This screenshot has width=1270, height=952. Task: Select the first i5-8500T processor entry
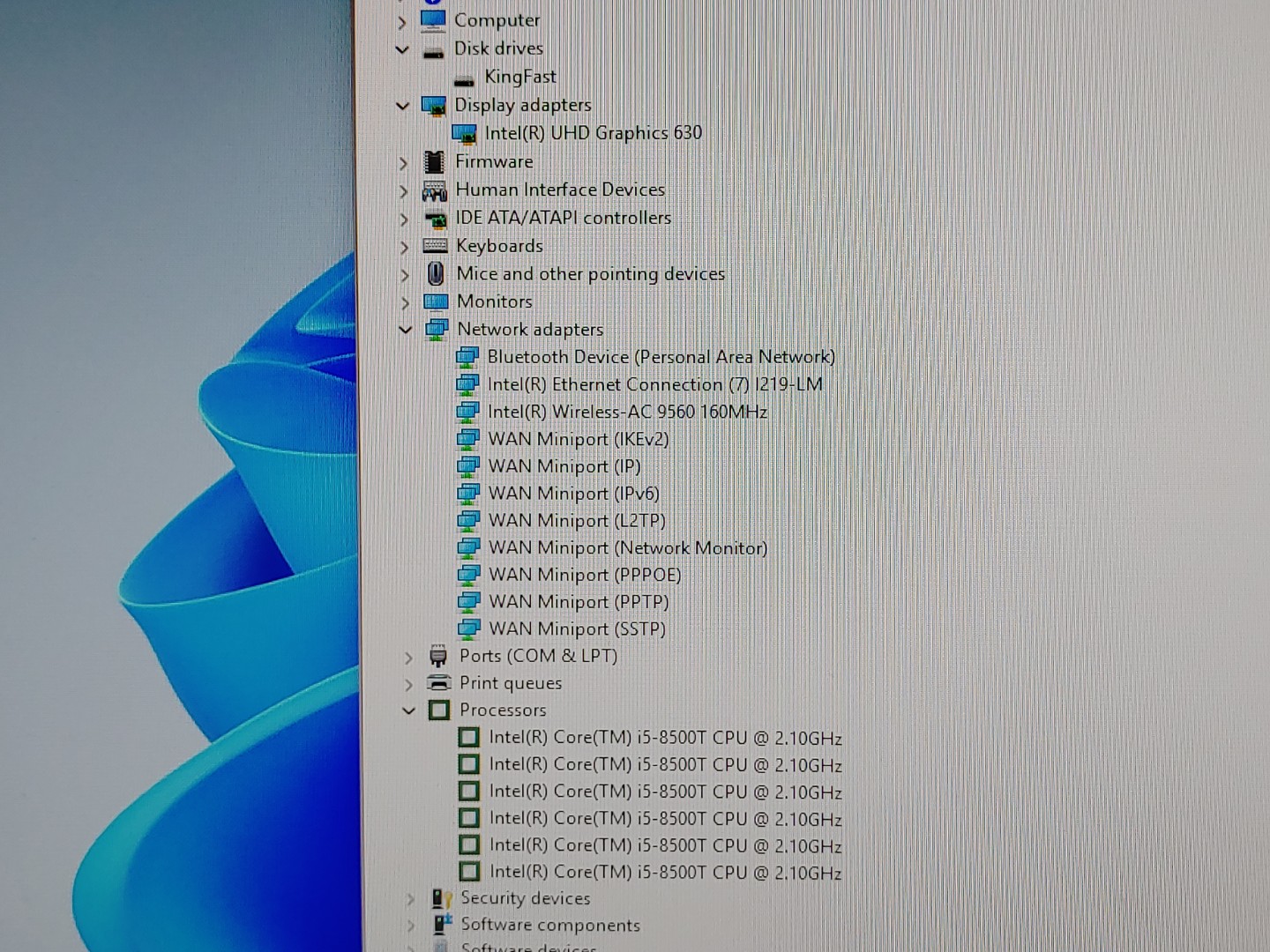click(x=665, y=738)
